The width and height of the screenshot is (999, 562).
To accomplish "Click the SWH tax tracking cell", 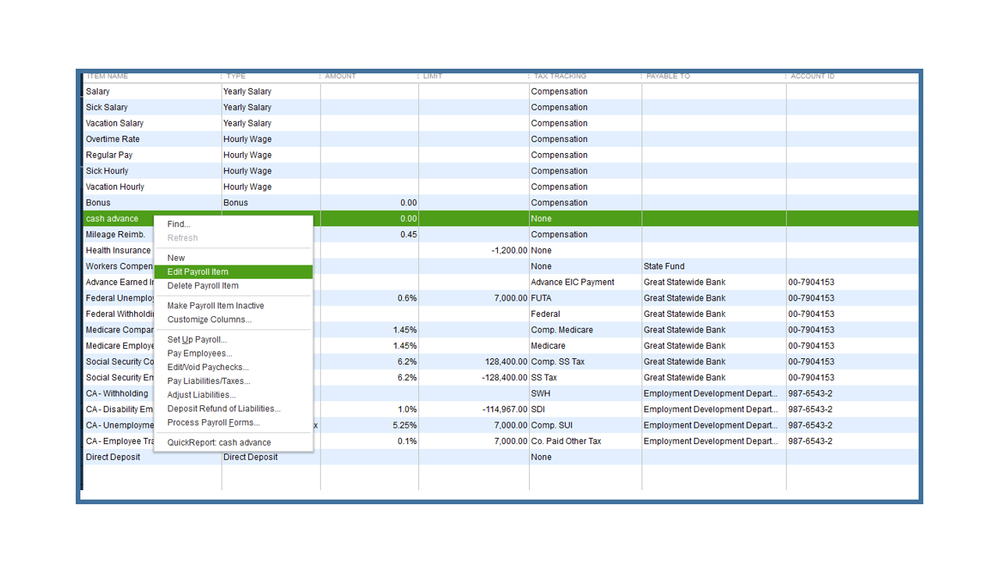I will click(x=540, y=394).
